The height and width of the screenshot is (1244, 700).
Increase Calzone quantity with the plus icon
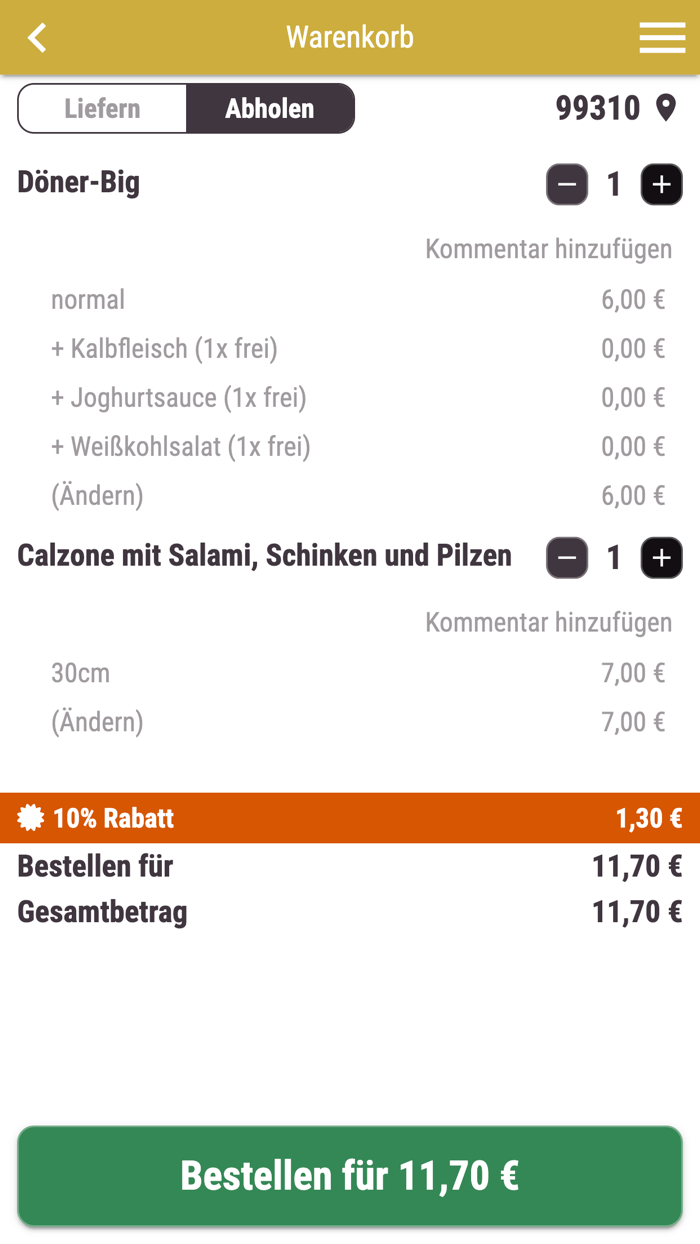click(x=662, y=557)
